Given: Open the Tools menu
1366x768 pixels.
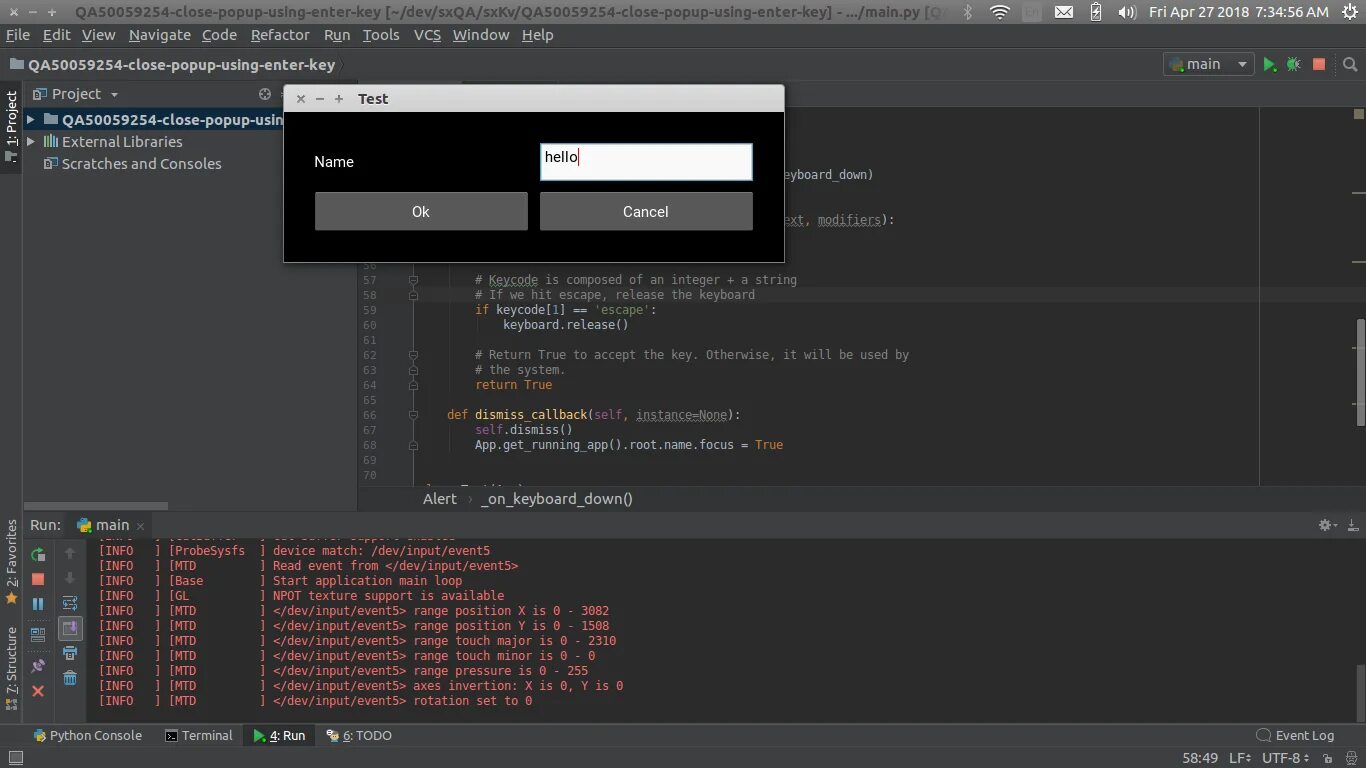Looking at the screenshot, I should (381, 35).
